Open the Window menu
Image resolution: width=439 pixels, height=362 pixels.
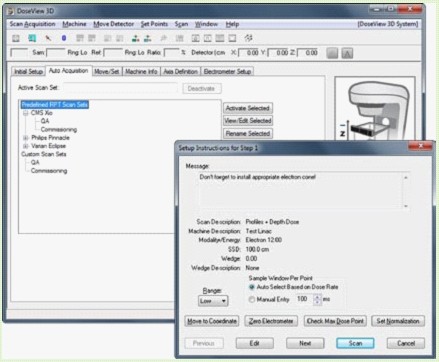coord(206,24)
